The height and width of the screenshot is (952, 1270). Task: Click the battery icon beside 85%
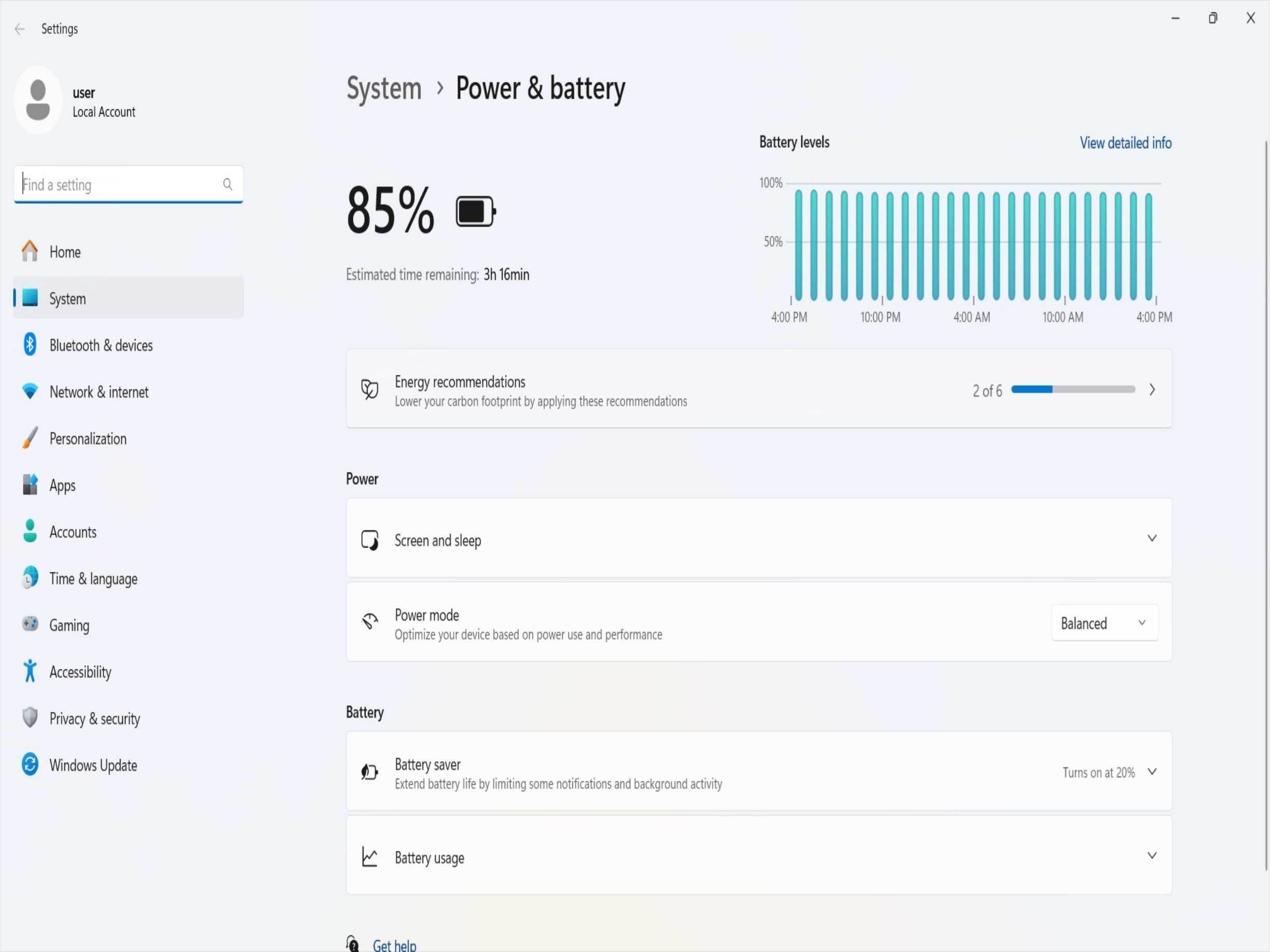coord(476,212)
